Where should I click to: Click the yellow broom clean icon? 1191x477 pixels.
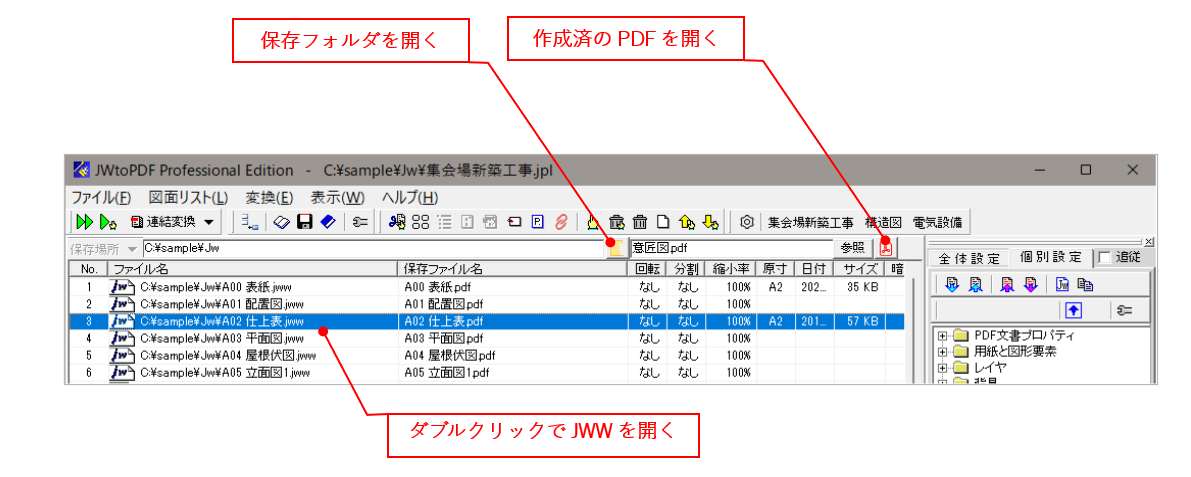tap(594, 222)
